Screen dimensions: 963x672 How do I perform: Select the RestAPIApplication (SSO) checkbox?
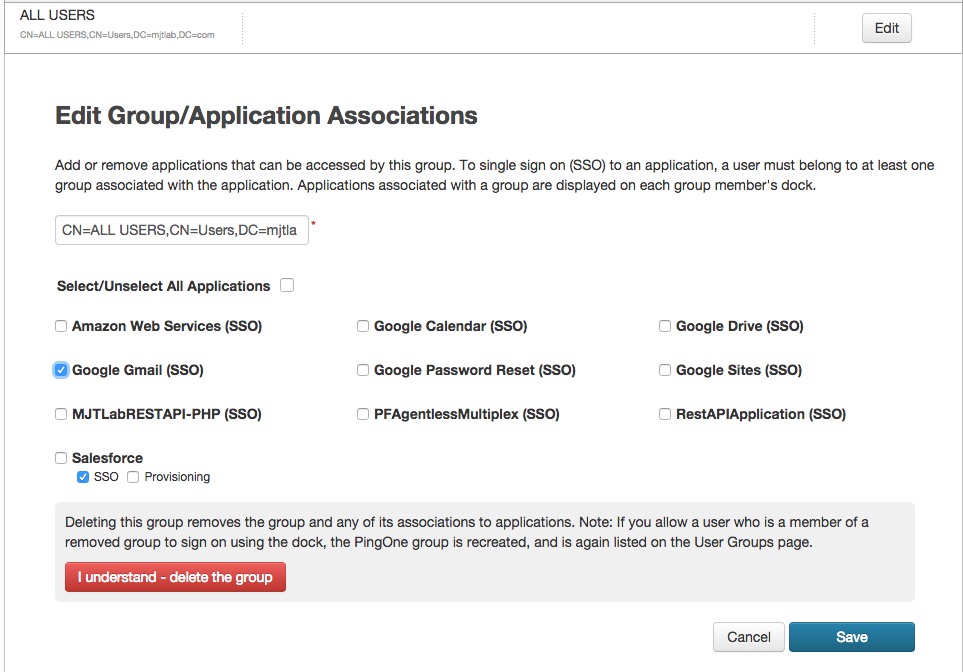point(665,414)
